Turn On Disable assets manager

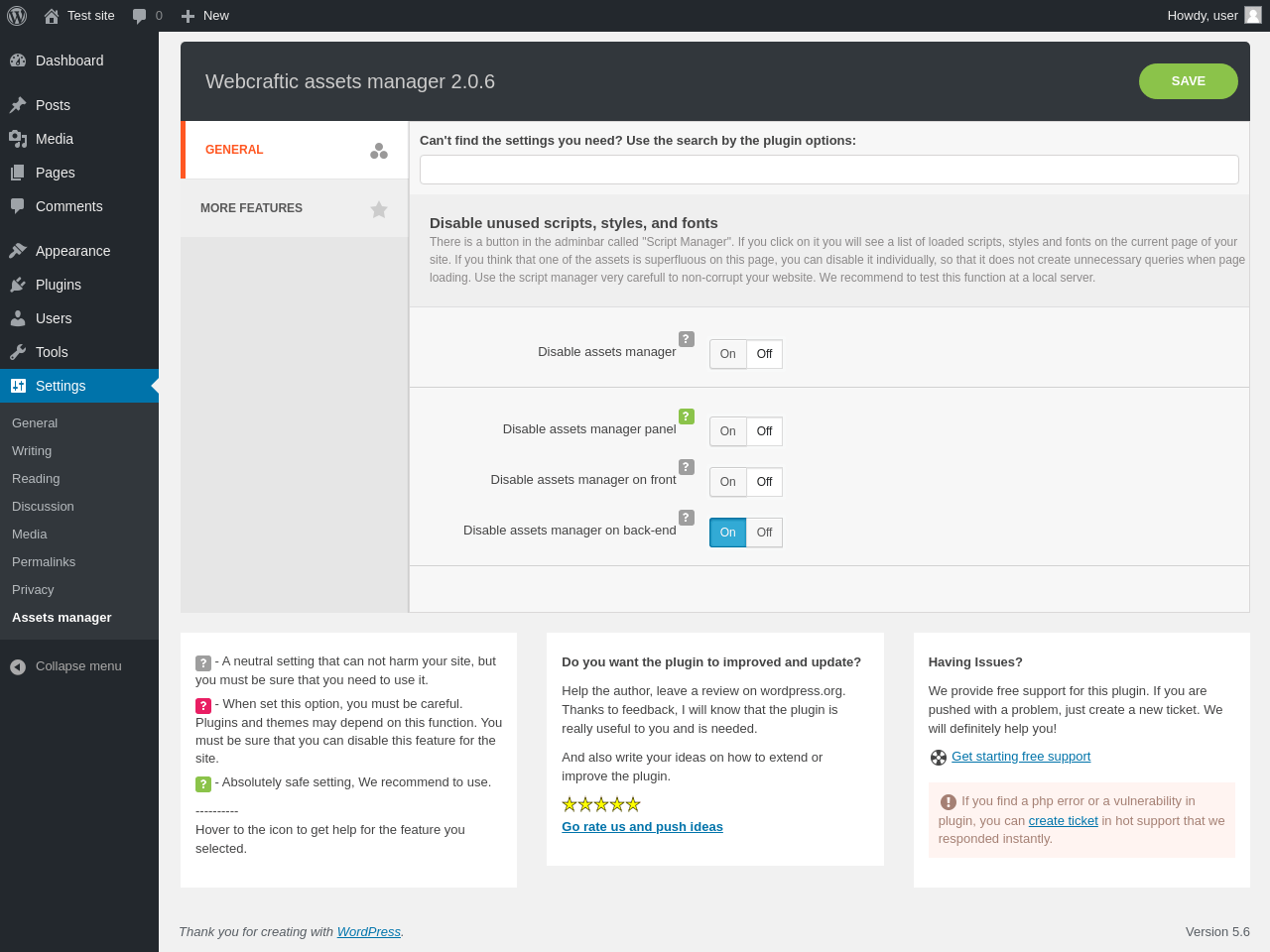[x=728, y=354]
